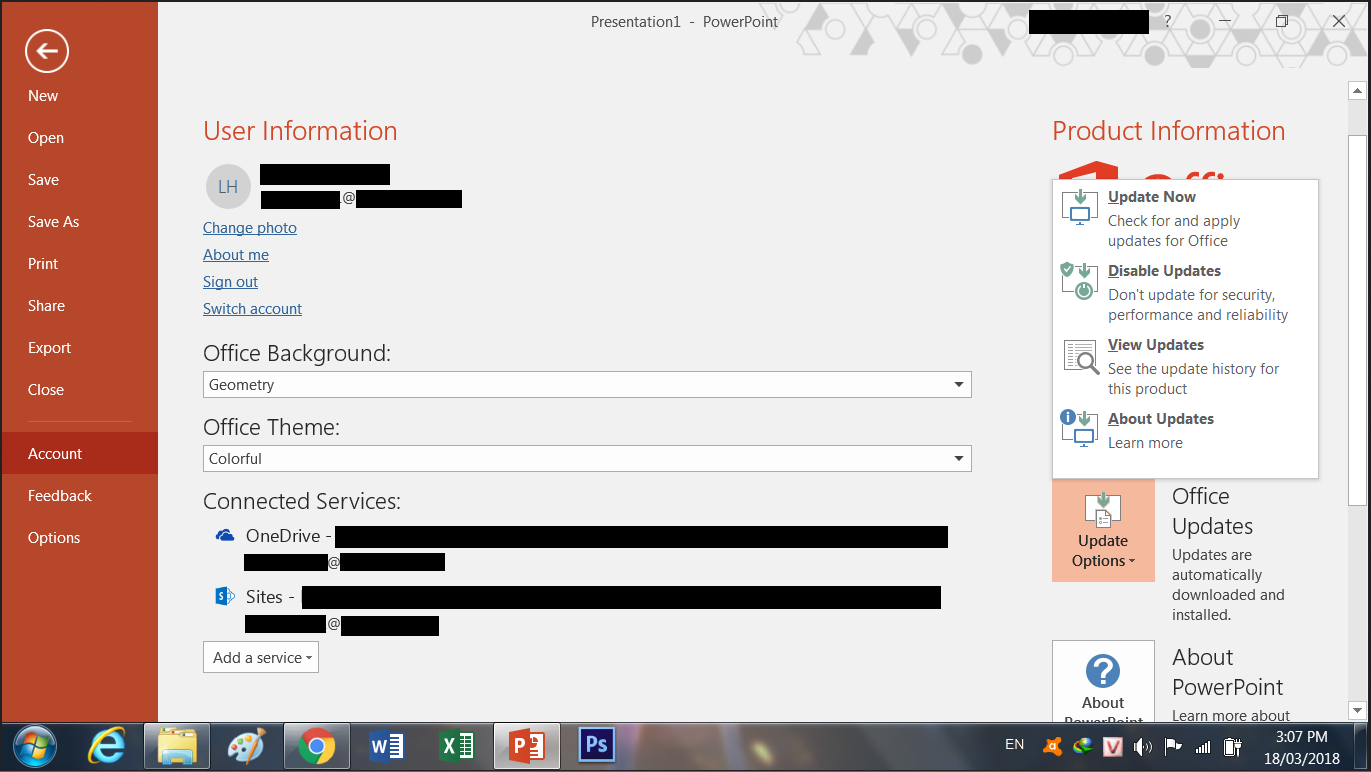1371x772 pixels.
Task: Click the EN language indicator
Action: click(1014, 745)
